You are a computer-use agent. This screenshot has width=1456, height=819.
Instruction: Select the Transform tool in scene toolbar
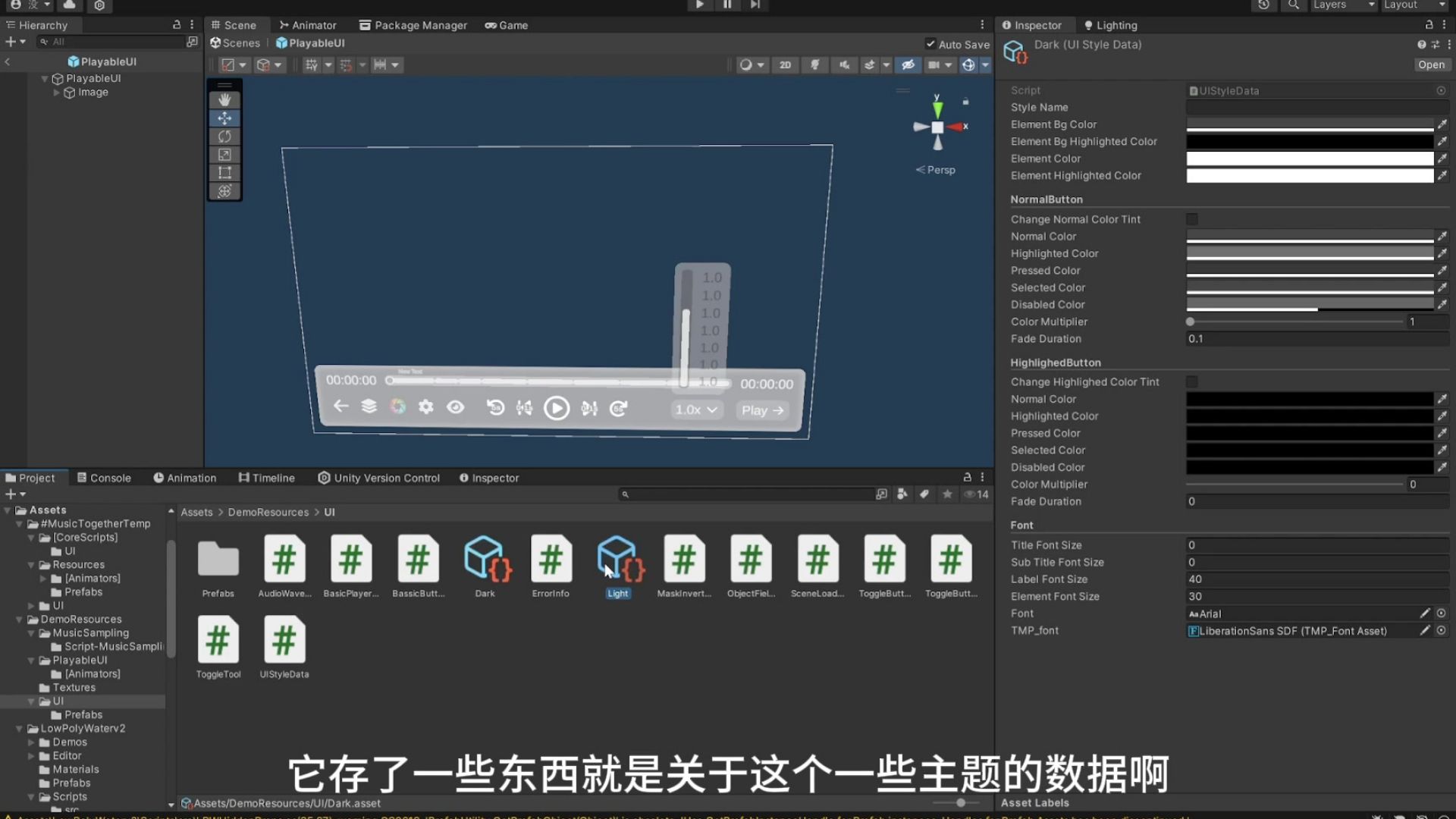(x=224, y=191)
